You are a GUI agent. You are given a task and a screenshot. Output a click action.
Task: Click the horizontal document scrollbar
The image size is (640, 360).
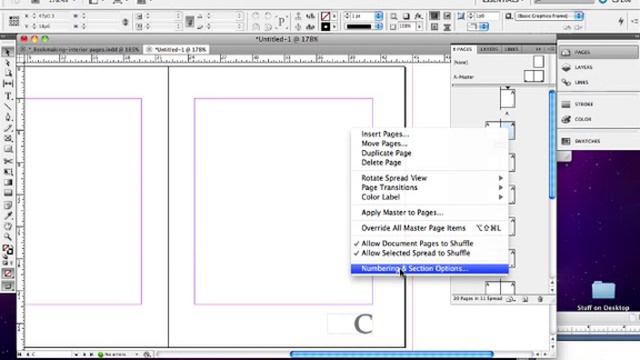[x=391, y=354]
